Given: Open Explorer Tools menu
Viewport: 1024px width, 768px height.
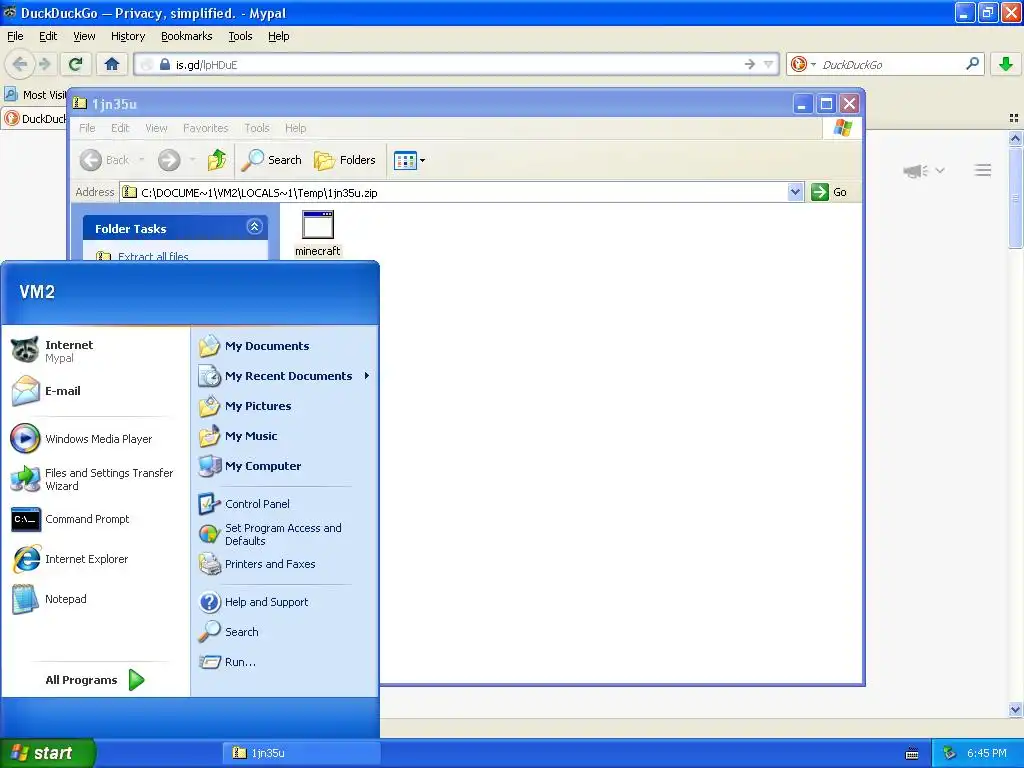Looking at the screenshot, I should coord(257,128).
